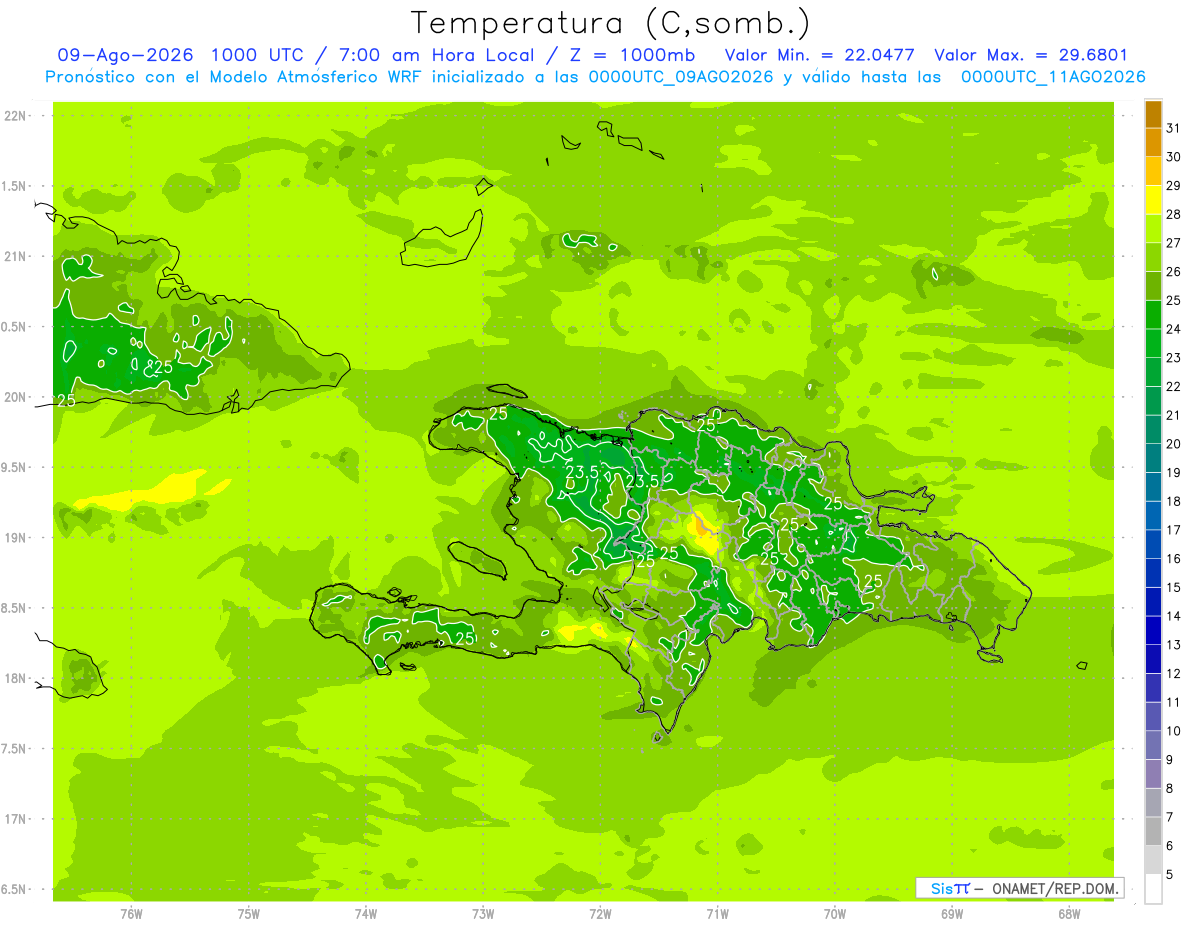Click the initialization stamp "0000UTC_09AGO2026"
The height and width of the screenshot is (927, 1200).
coord(681,77)
